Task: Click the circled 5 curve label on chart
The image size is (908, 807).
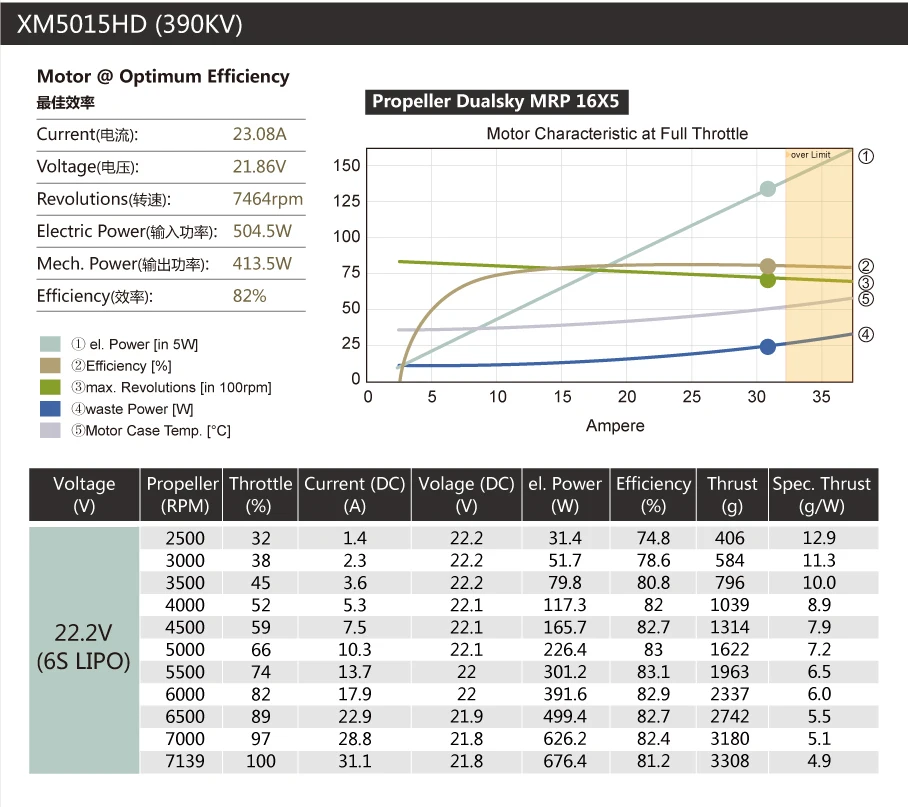Action: 866,299
